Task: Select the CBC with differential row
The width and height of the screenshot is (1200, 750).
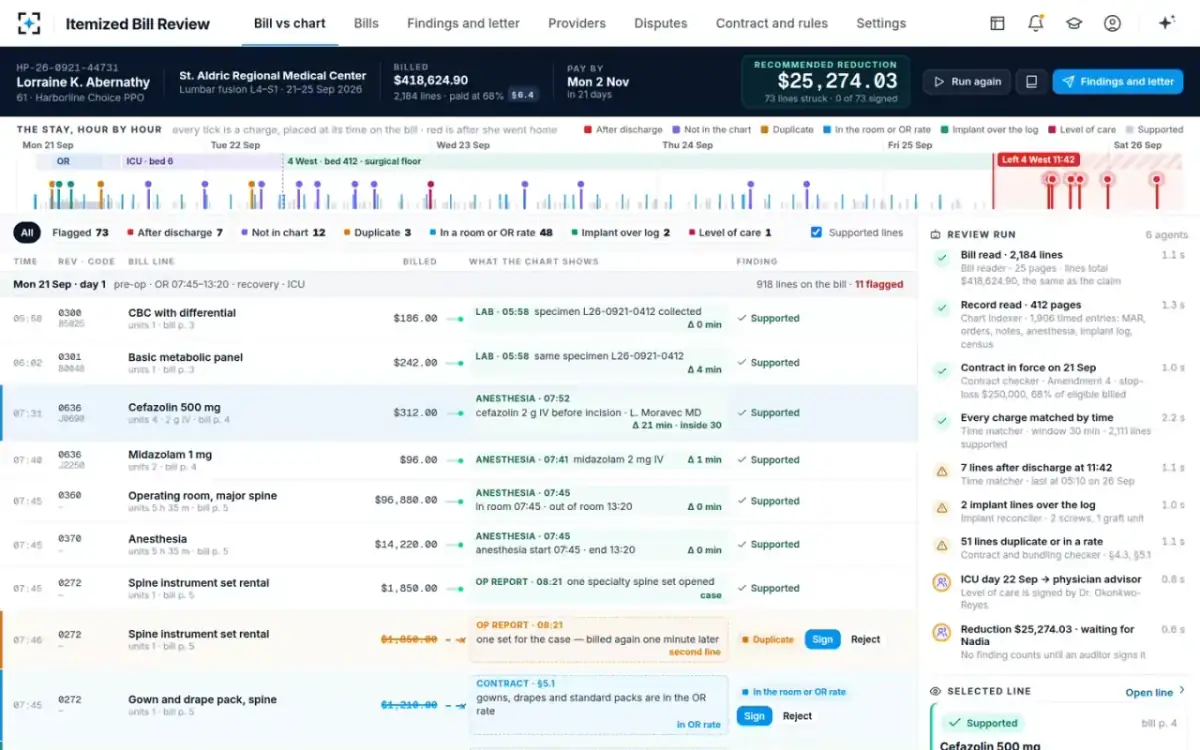Action: point(458,318)
